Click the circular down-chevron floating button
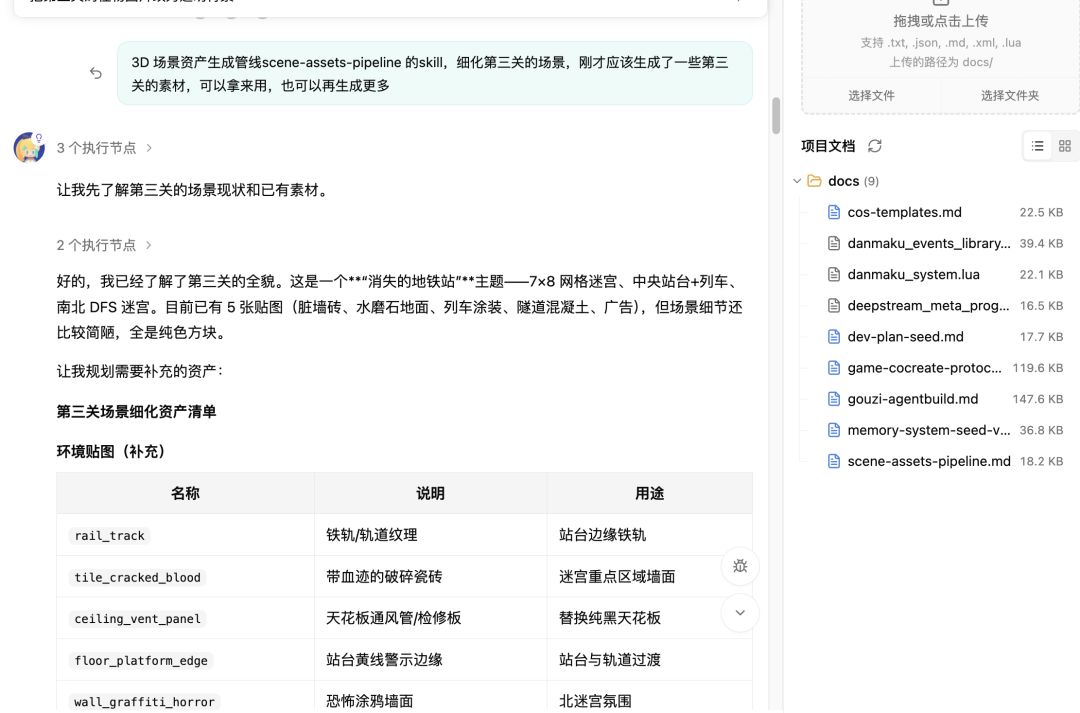1080x713 pixels. click(740, 612)
